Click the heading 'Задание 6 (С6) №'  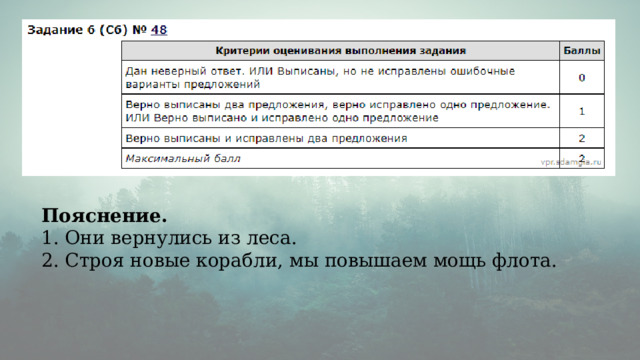point(87,30)
